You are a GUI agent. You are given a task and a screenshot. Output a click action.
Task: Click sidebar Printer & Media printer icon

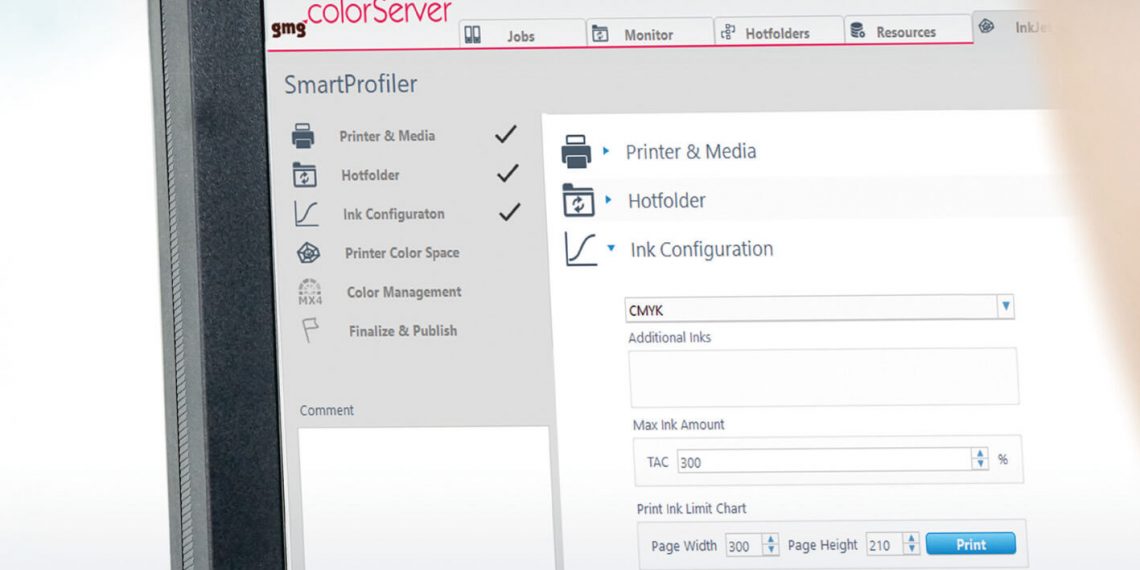click(x=303, y=136)
